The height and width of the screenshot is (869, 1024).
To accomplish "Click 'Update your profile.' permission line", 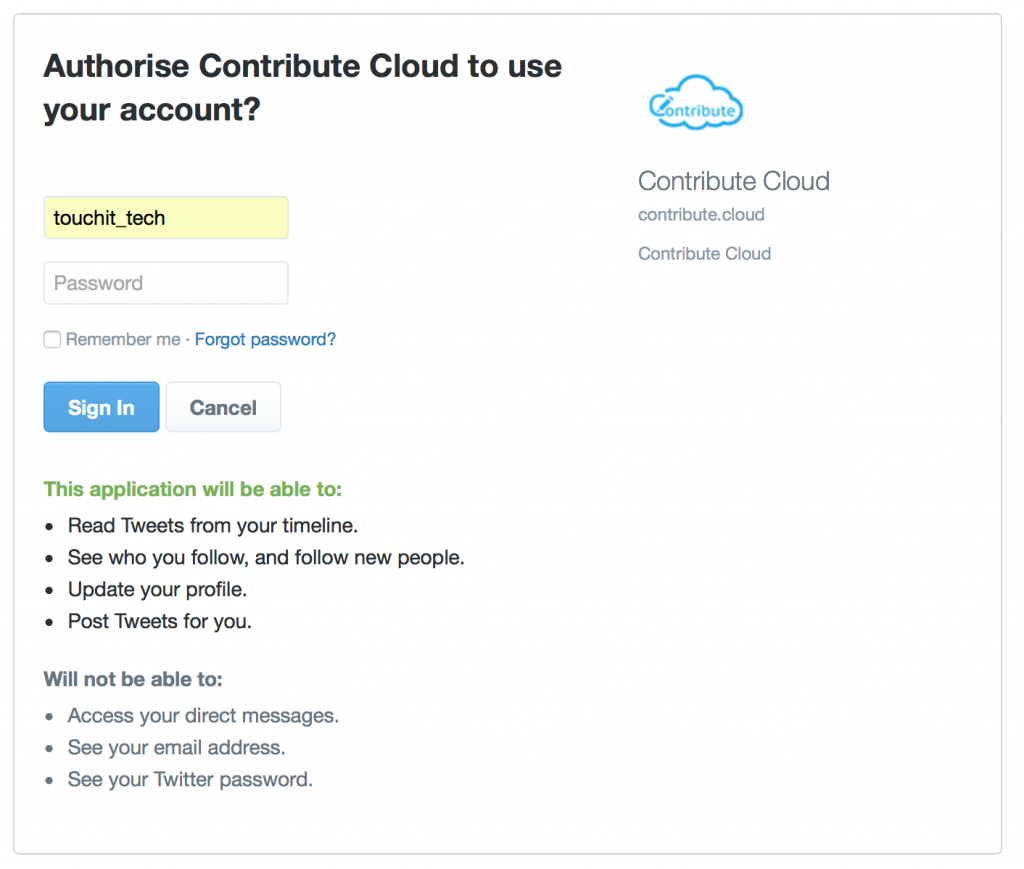I will point(157,590).
